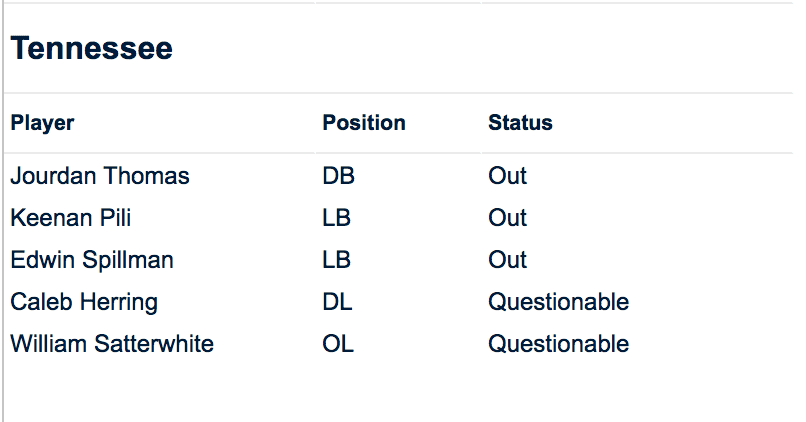The width and height of the screenshot is (806, 422).
Task: Click the OL position for William Satterwhite
Action: (x=338, y=344)
